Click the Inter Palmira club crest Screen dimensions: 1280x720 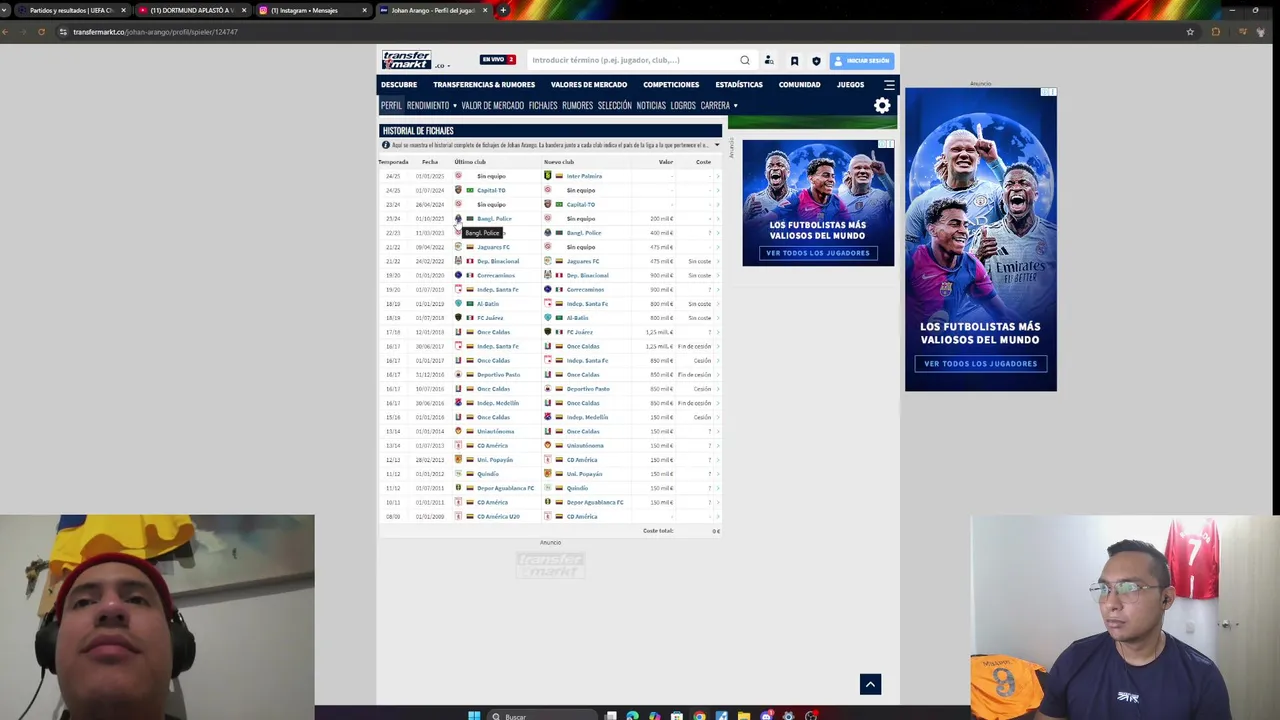point(548,176)
